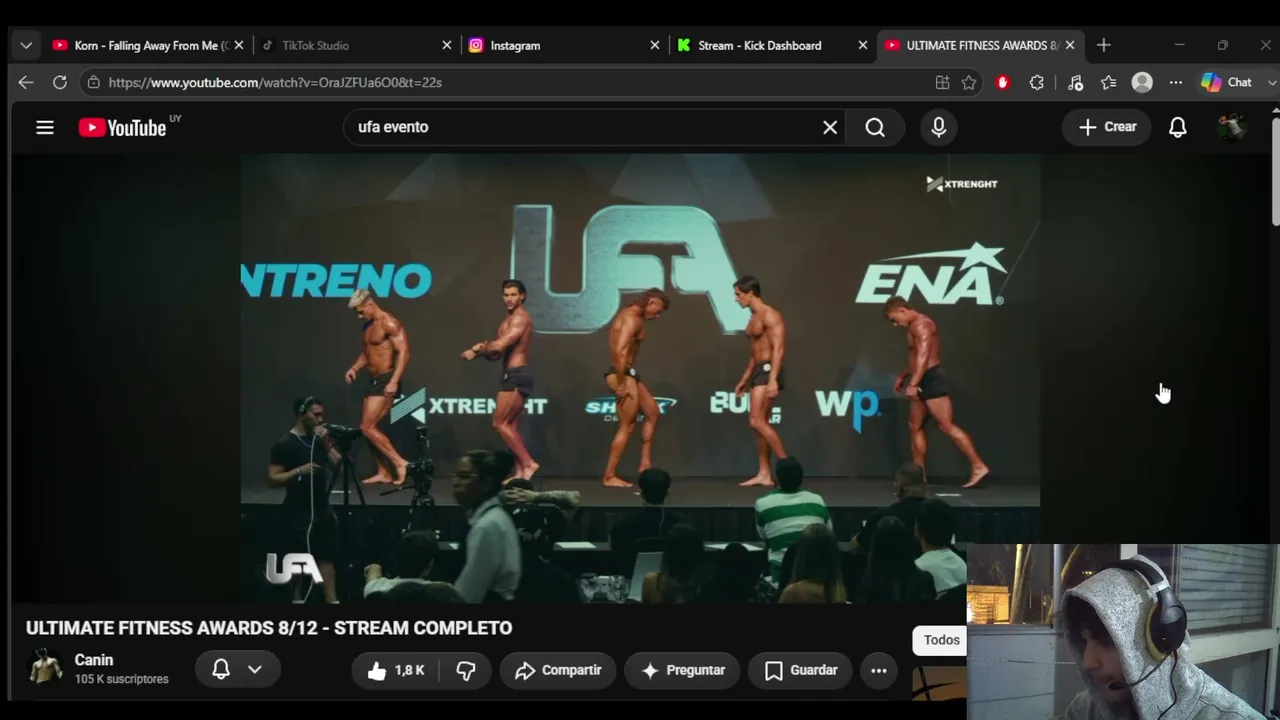Open Copilot Chat
1280x720 pixels.
coord(1227,82)
